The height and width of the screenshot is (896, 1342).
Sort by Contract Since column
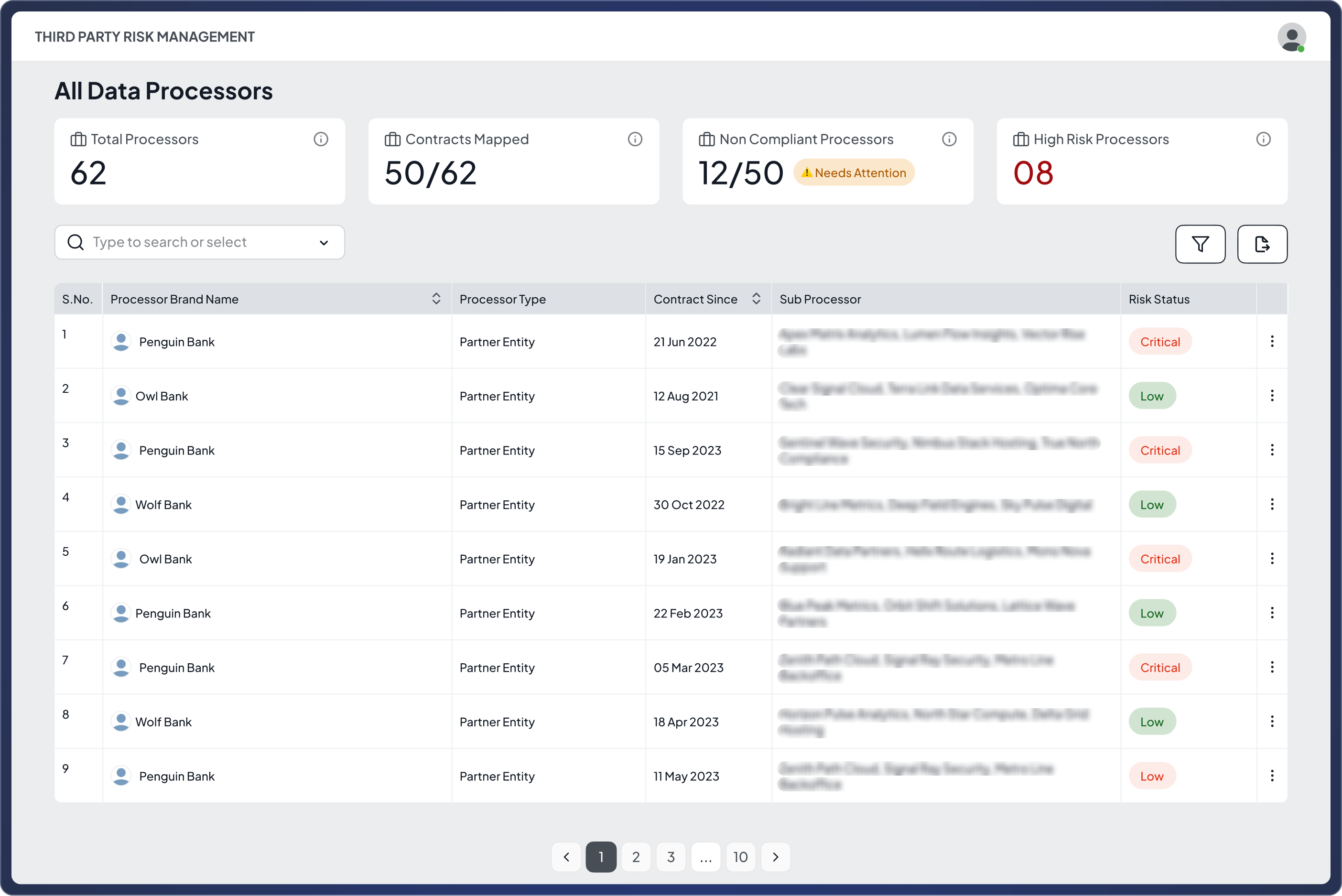756,299
